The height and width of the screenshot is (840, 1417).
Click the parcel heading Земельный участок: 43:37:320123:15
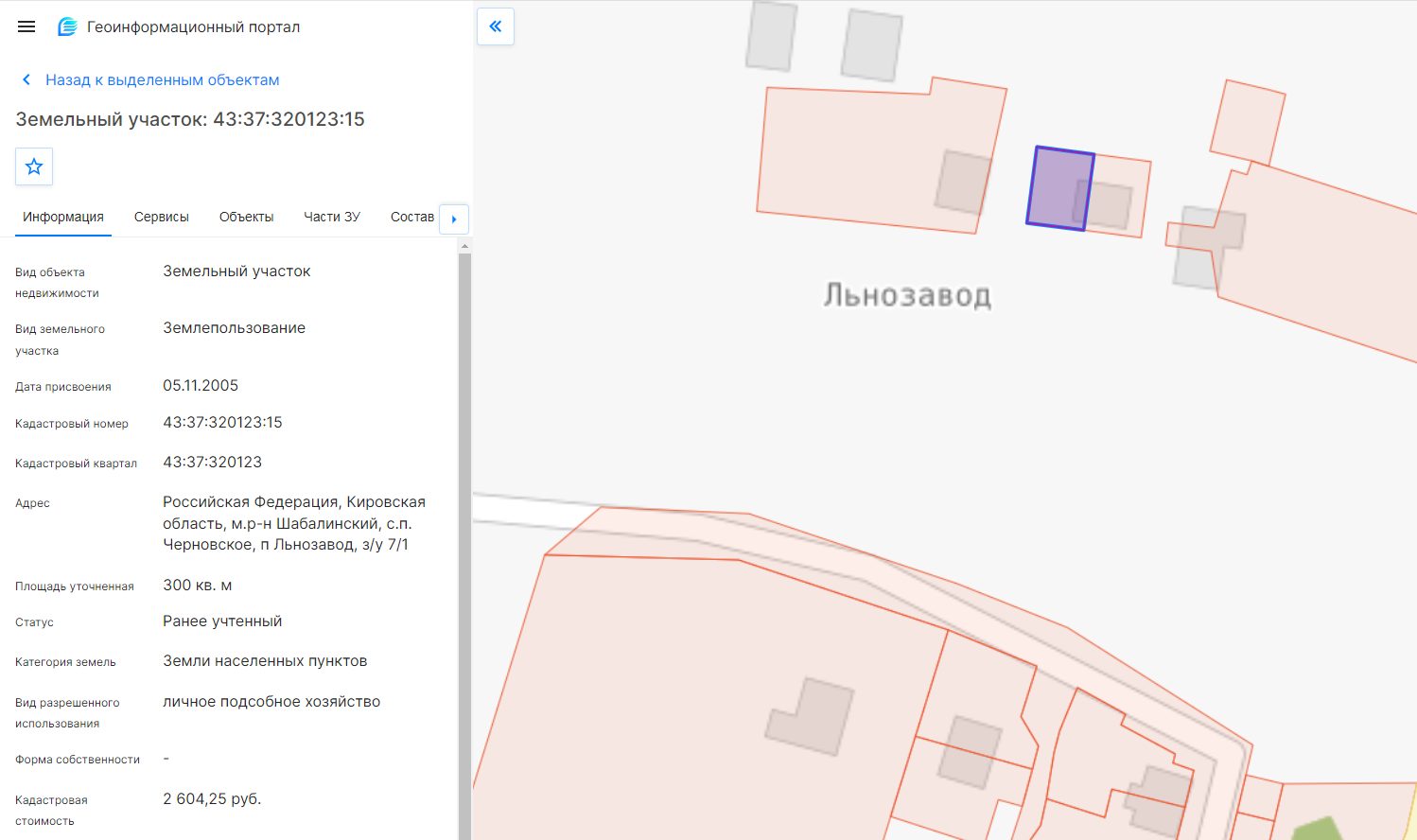coord(190,119)
